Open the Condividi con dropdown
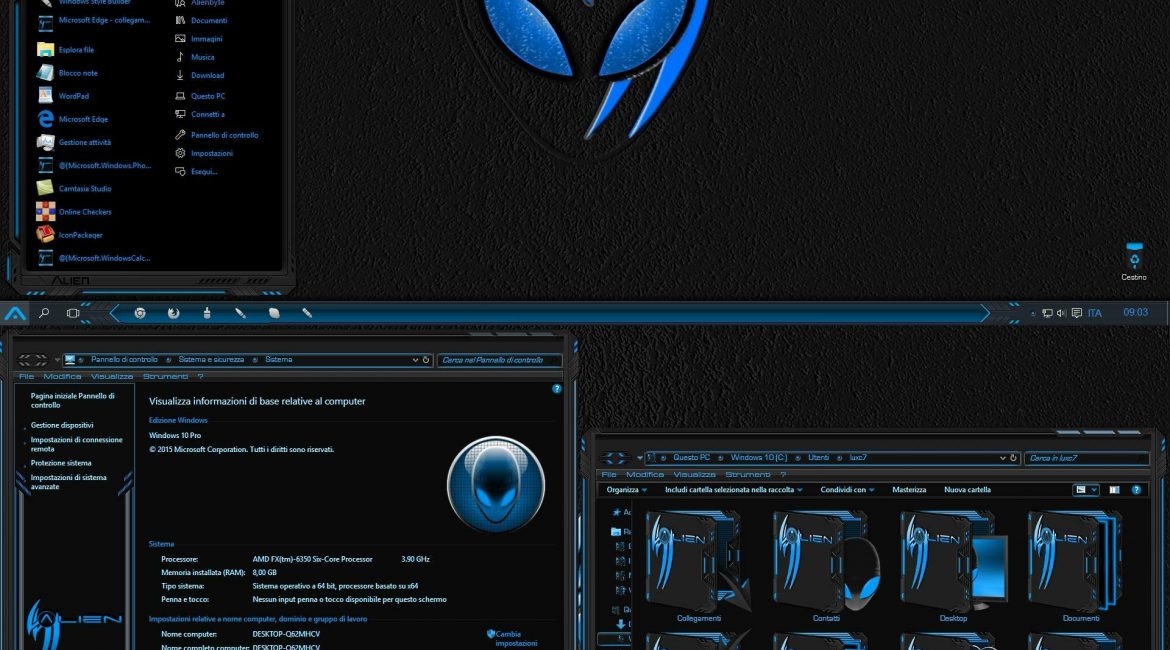 pos(847,490)
